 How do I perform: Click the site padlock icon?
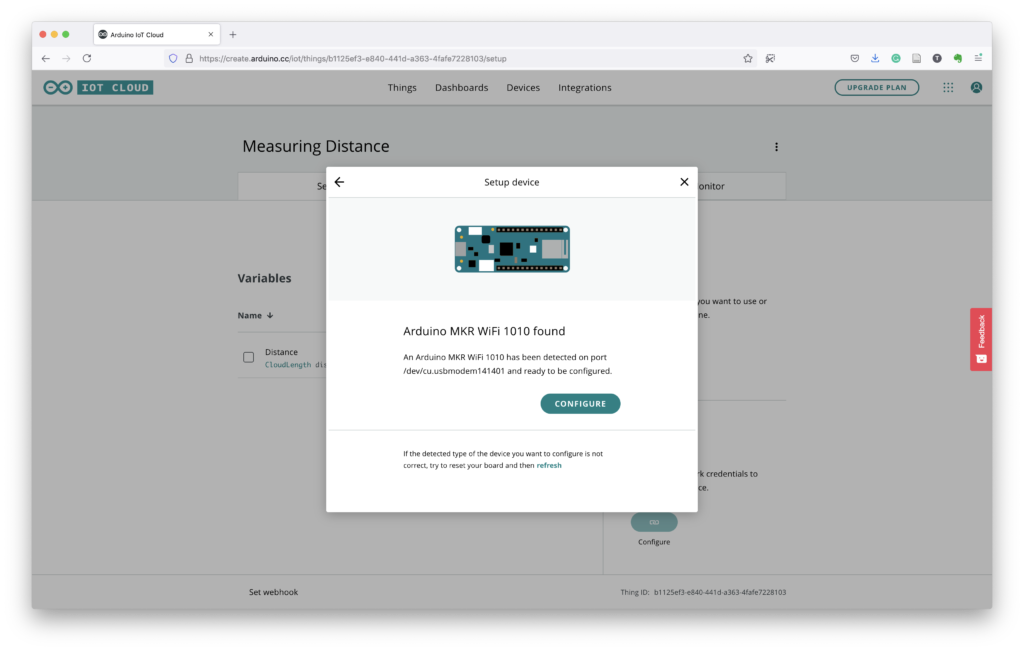[189, 59]
